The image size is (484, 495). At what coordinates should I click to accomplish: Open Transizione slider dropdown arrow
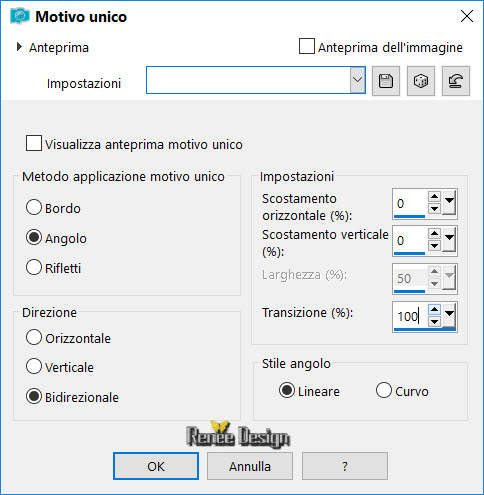click(449, 316)
